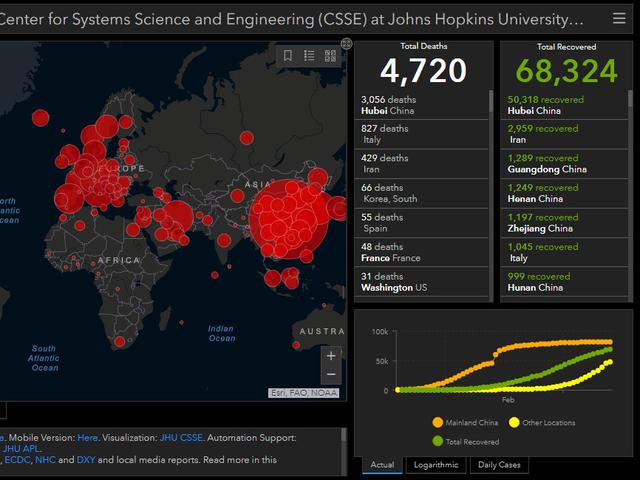The image size is (640, 480).
Task: Open the JHU CSSE link
Action: [181, 438]
